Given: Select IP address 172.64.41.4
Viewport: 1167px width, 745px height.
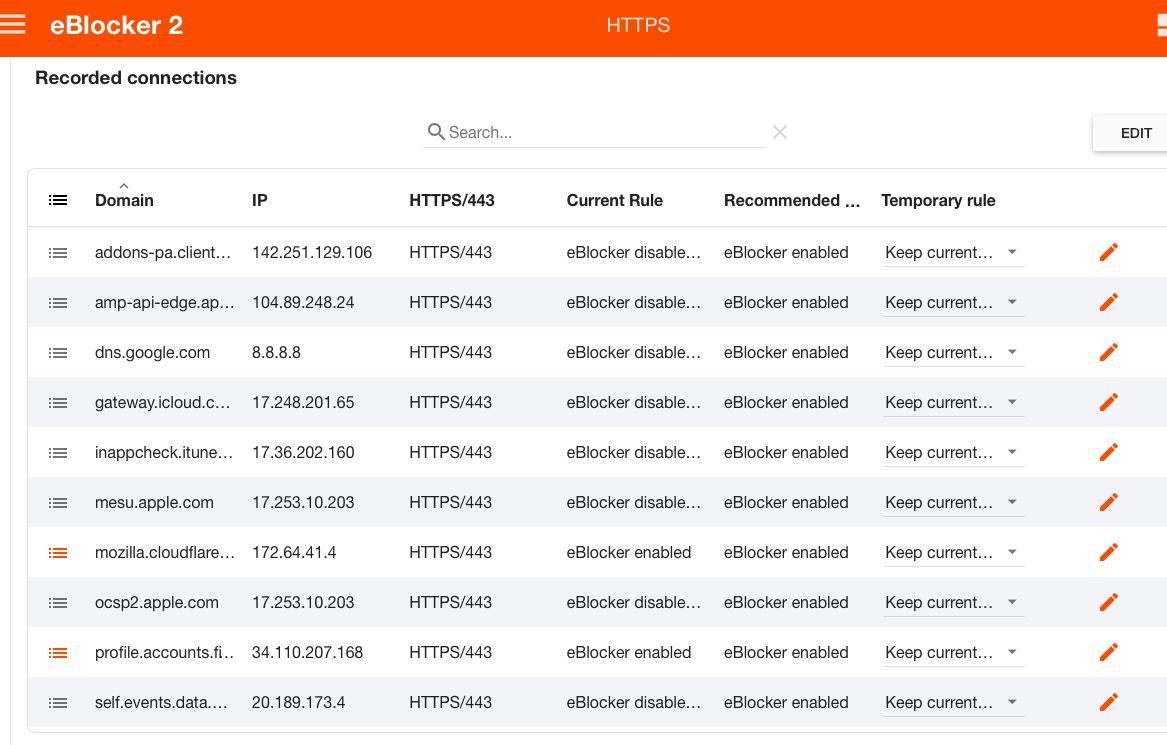Looking at the screenshot, I should [294, 552].
